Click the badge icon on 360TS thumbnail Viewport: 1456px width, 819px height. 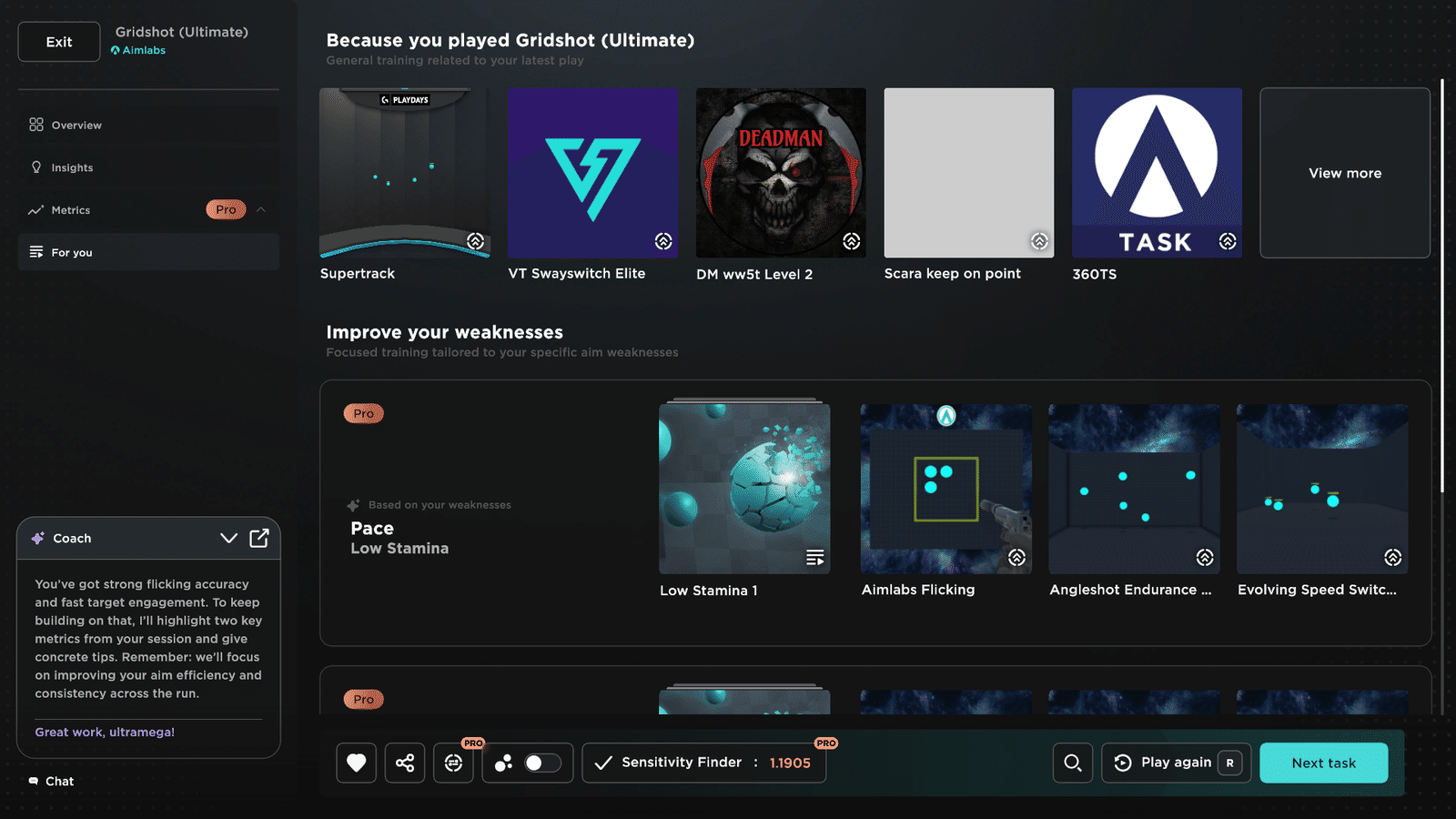tap(1228, 241)
